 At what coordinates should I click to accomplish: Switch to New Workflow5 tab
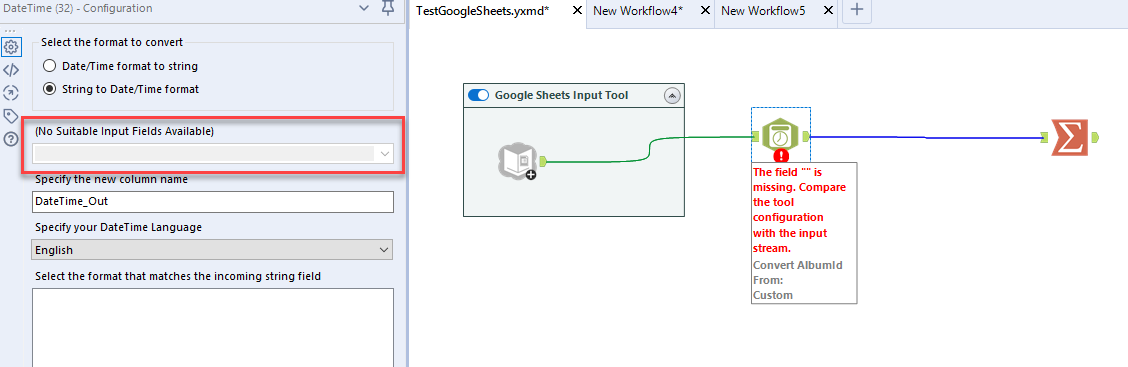(763, 11)
